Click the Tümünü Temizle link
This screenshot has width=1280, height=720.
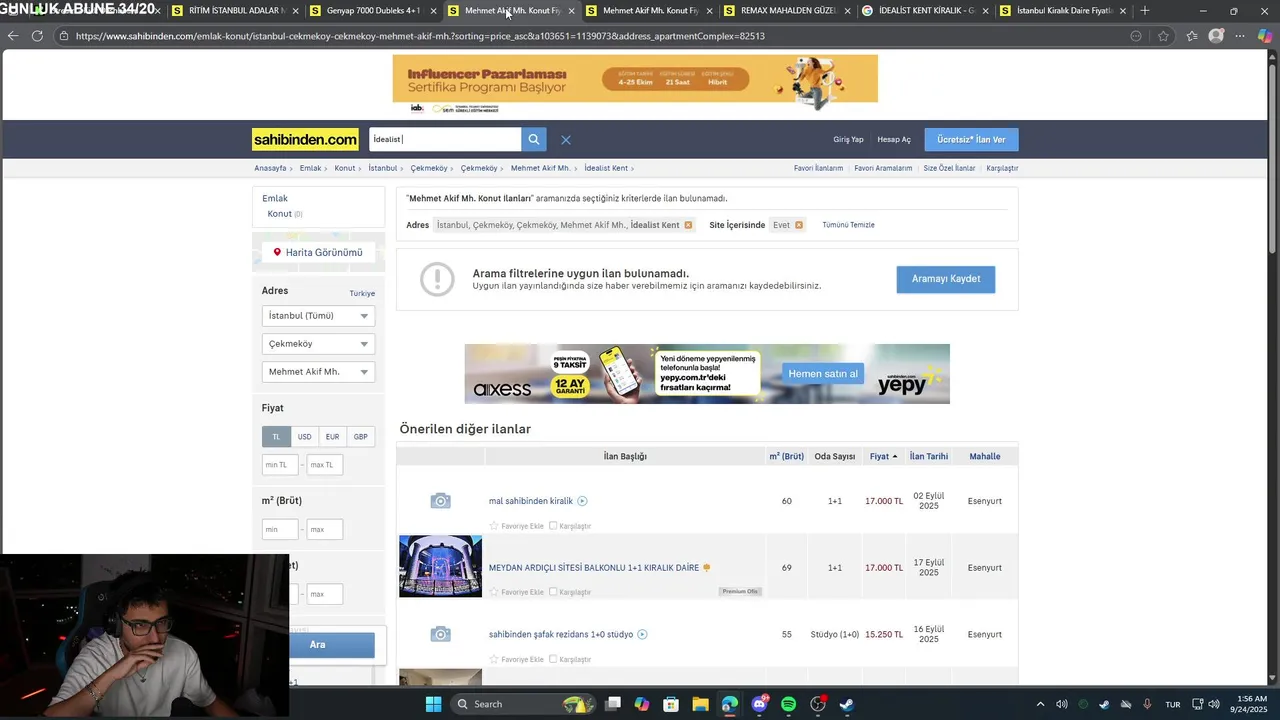tap(848, 225)
